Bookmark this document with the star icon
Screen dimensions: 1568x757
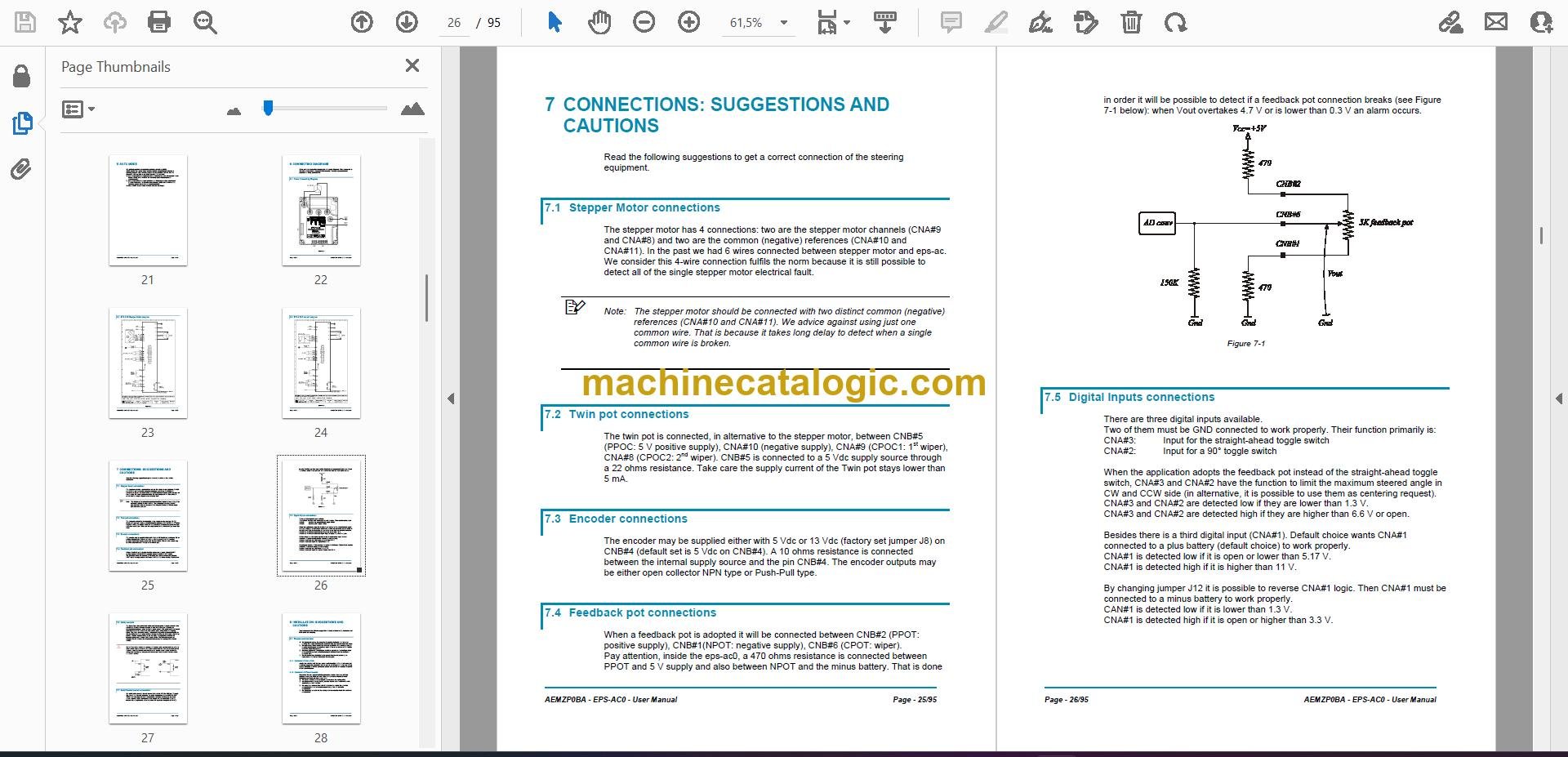(x=70, y=22)
